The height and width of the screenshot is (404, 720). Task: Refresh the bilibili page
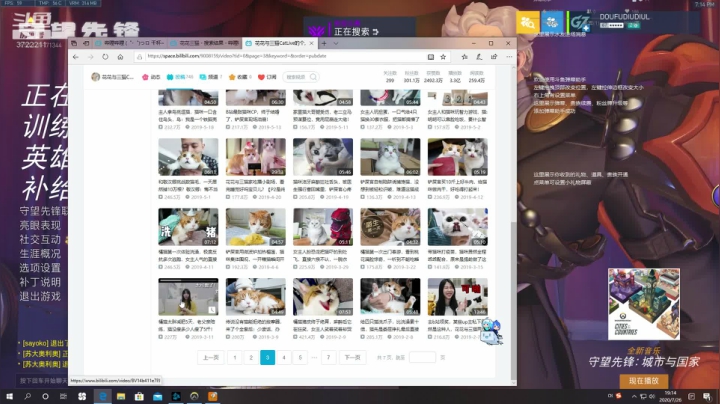[x=105, y=57]
